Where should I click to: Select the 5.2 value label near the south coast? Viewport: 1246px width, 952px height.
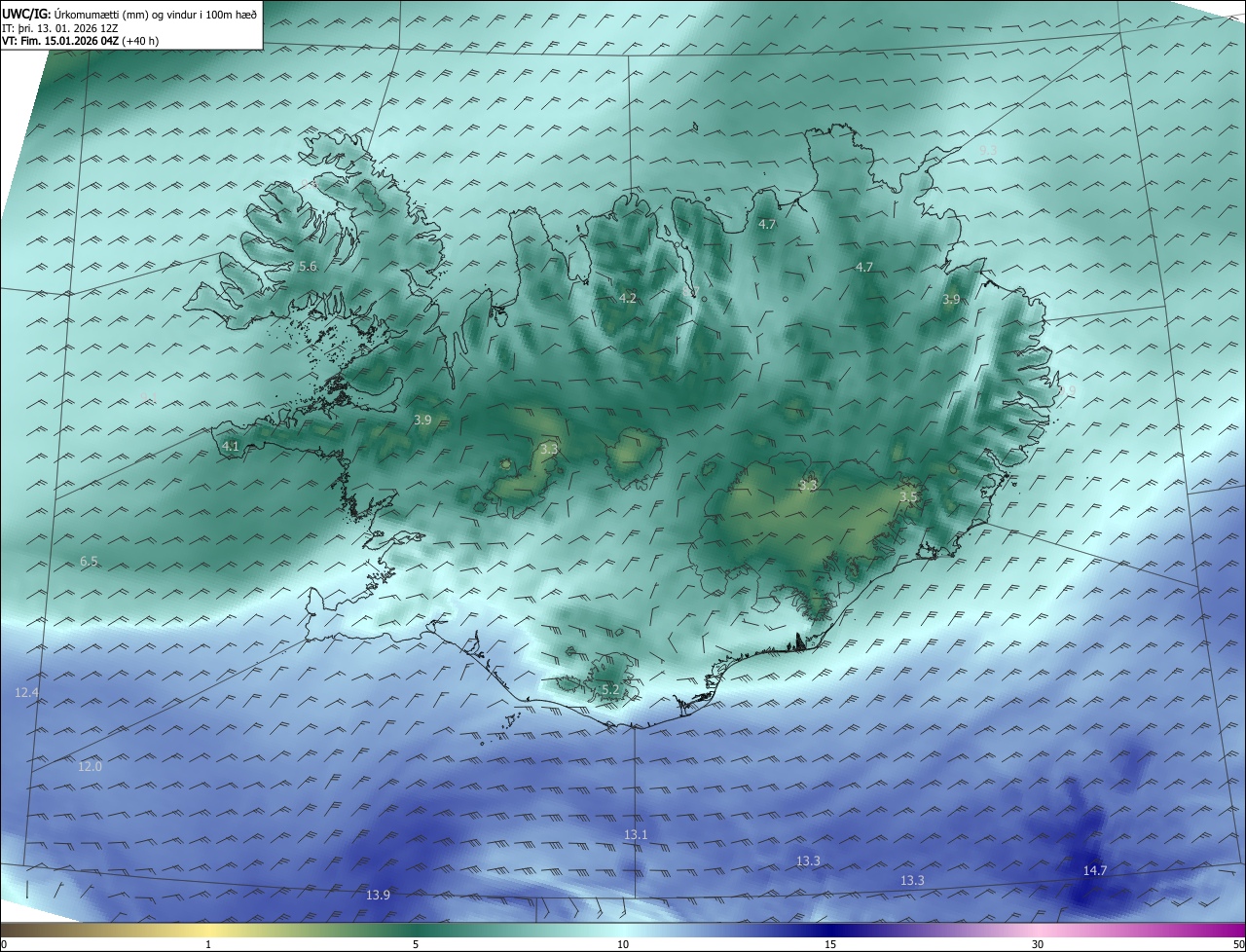coord(610,689)
